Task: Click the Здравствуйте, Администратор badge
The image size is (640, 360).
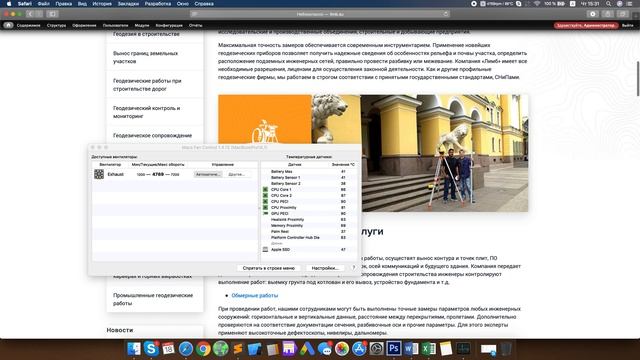Action: pyautogui.click(x=586, y=25)
